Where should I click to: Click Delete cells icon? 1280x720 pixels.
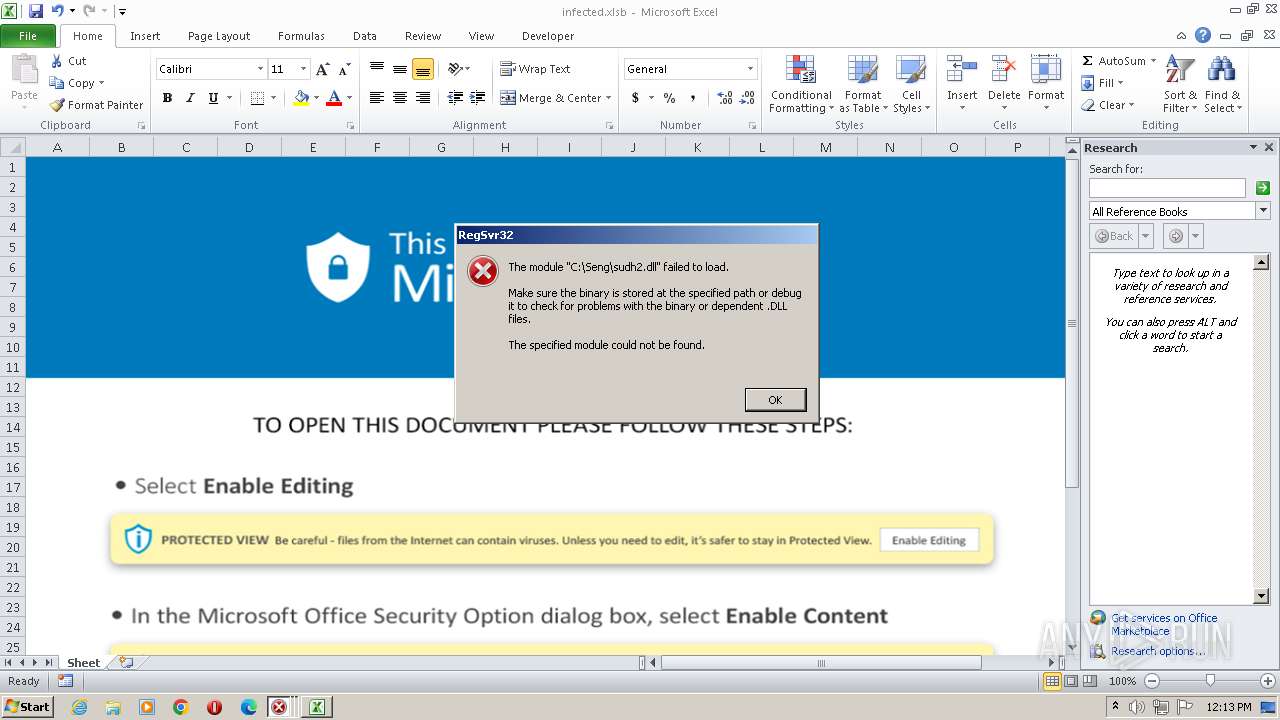1004,70
